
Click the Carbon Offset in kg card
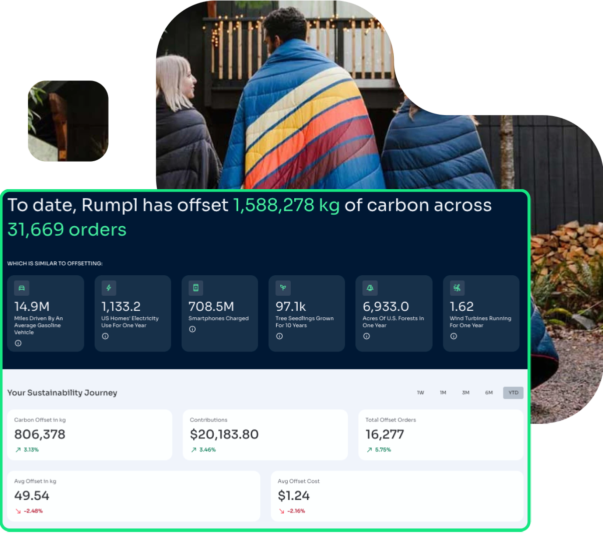click(90, 435)
